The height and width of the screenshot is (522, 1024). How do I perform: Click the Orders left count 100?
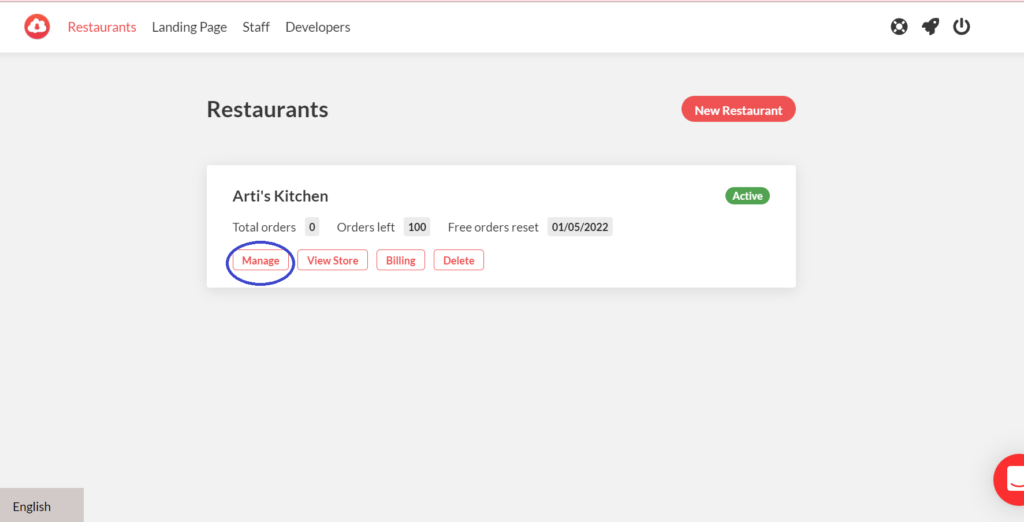click(417, 227)
